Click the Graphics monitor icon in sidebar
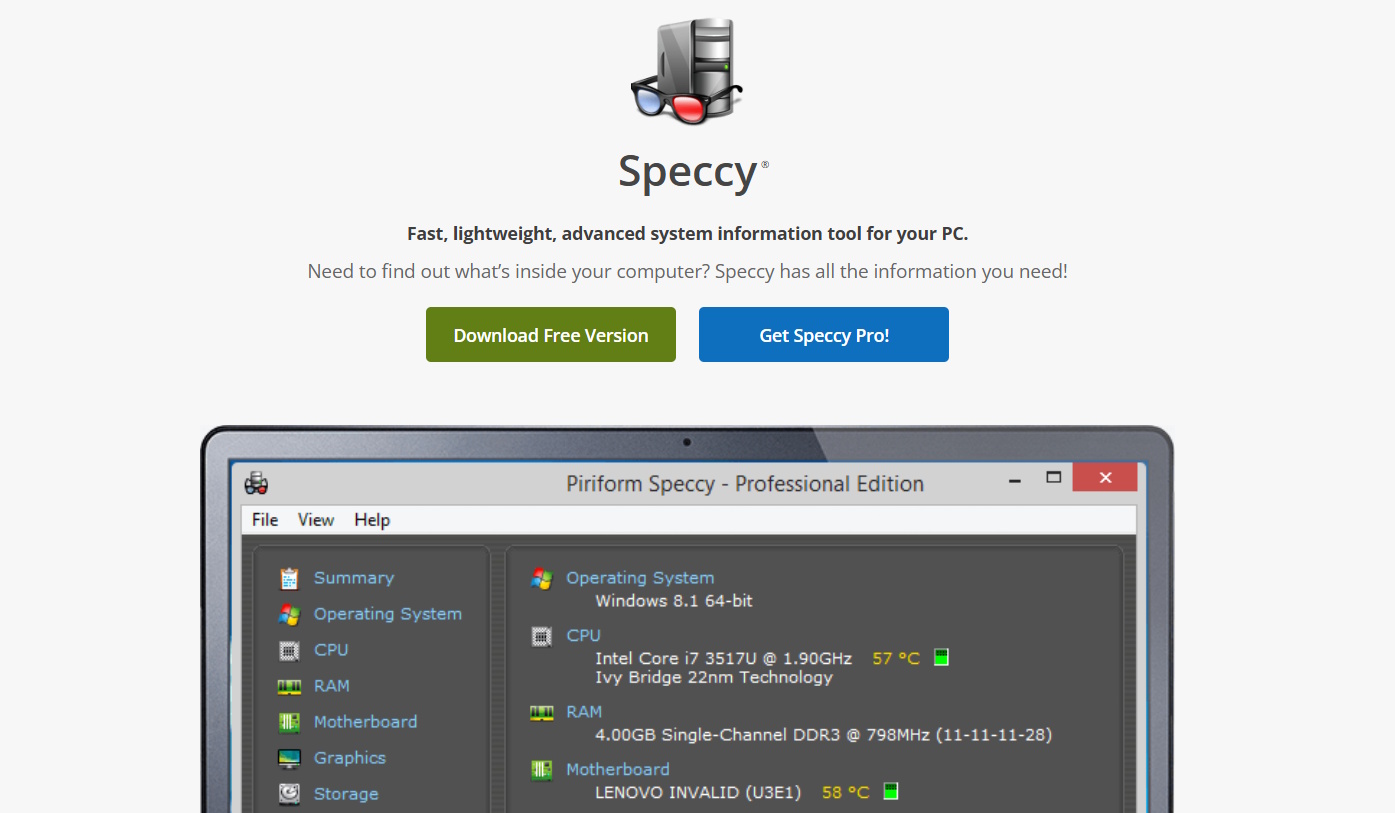The image size is (1395, 813). [x=289, y=758]
